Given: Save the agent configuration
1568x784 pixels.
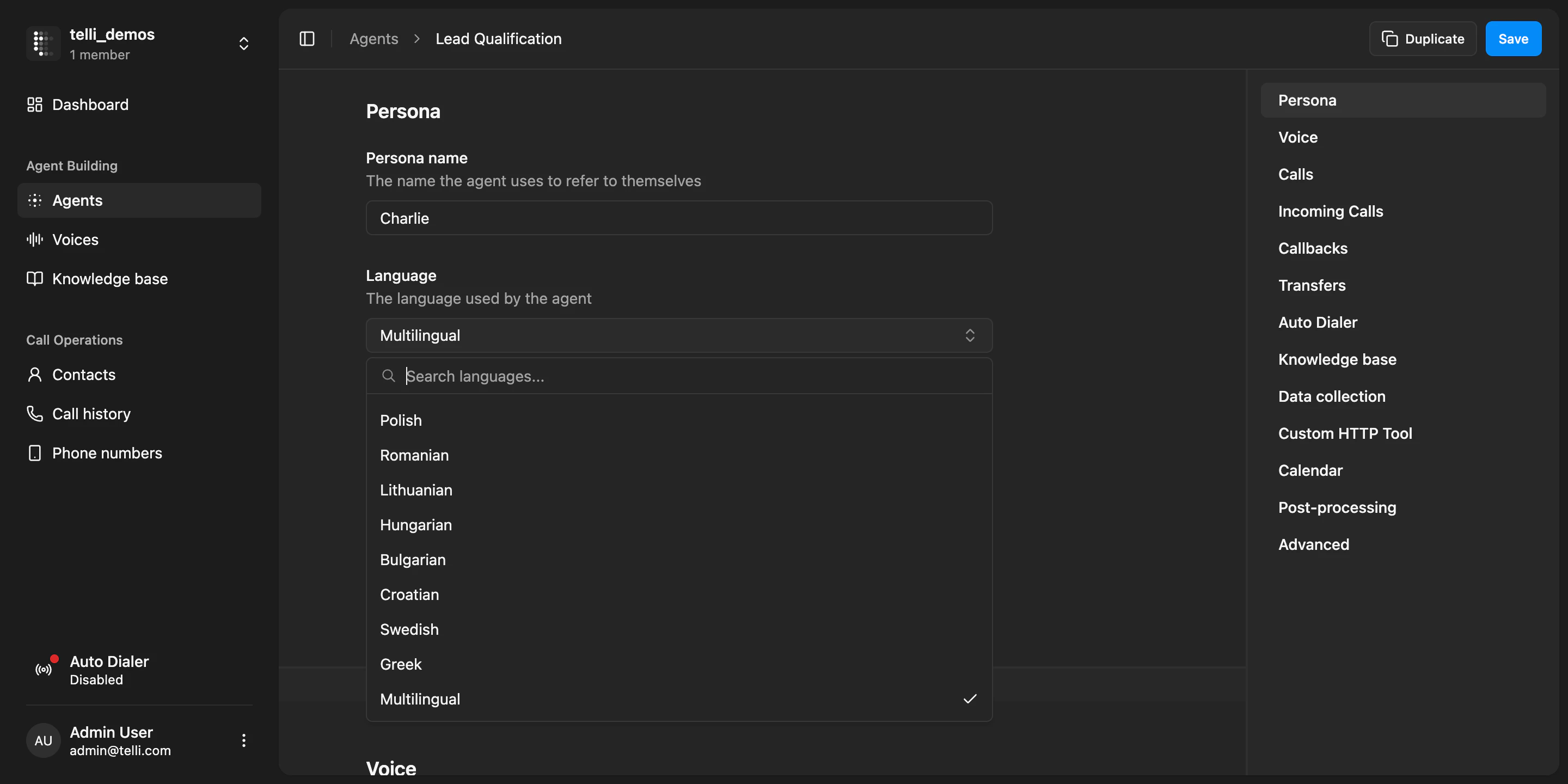Looking at the screenshot, I should [x=1513, y=38].
